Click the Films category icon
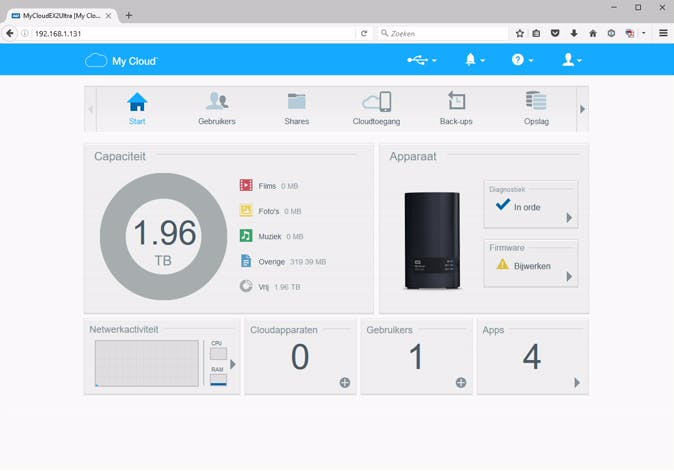The width and height of the screenshot is (674, 471). (x=246, y=185)
